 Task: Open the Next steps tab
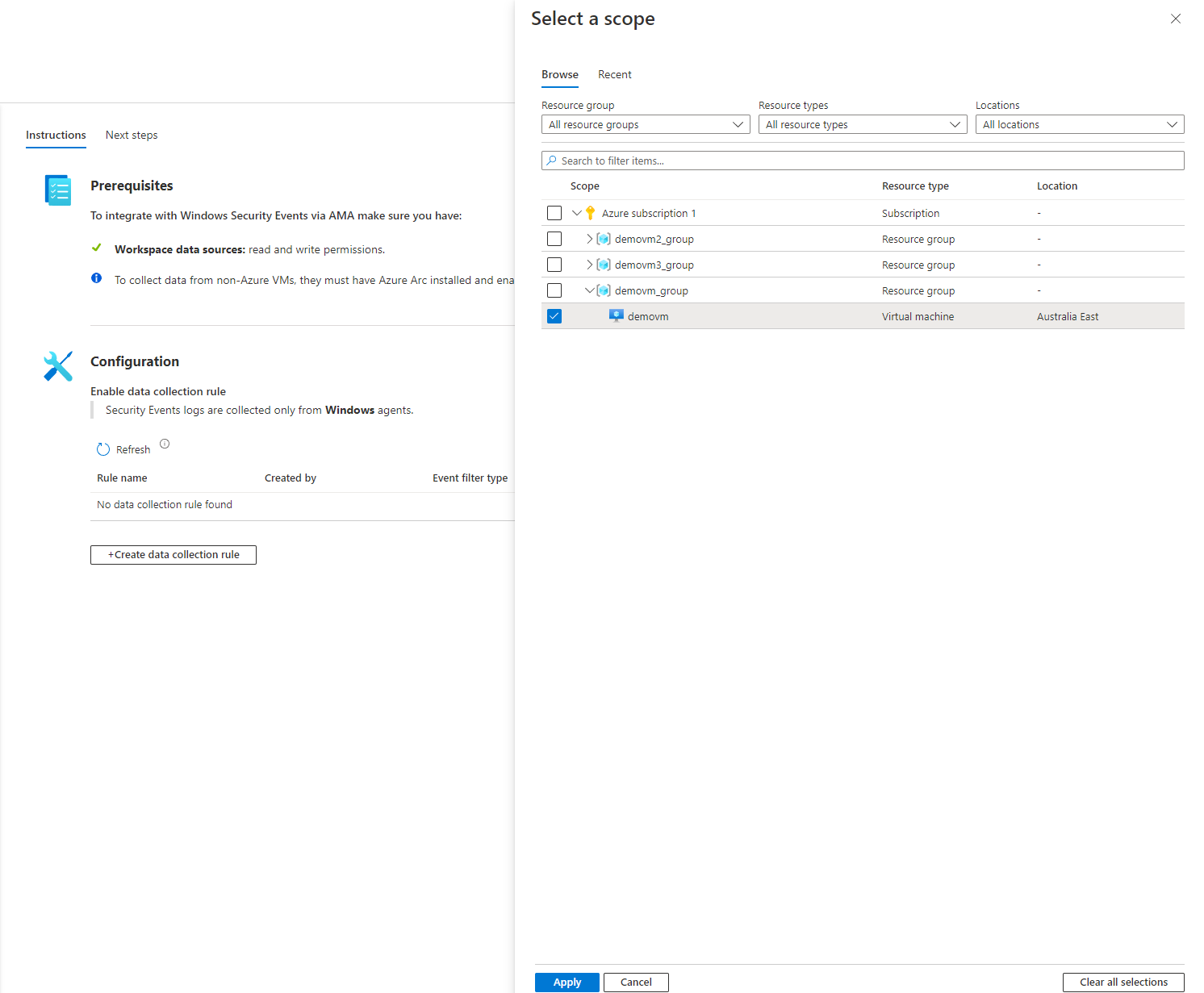coord(132,135)
